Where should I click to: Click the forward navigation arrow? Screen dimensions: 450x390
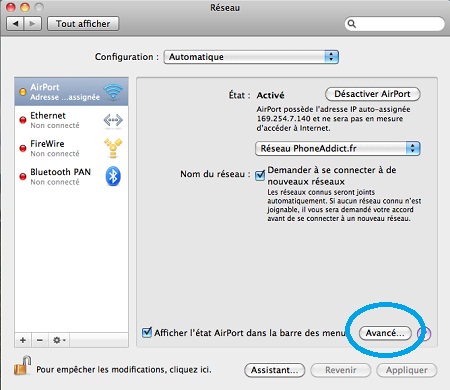tap(32, 24)
